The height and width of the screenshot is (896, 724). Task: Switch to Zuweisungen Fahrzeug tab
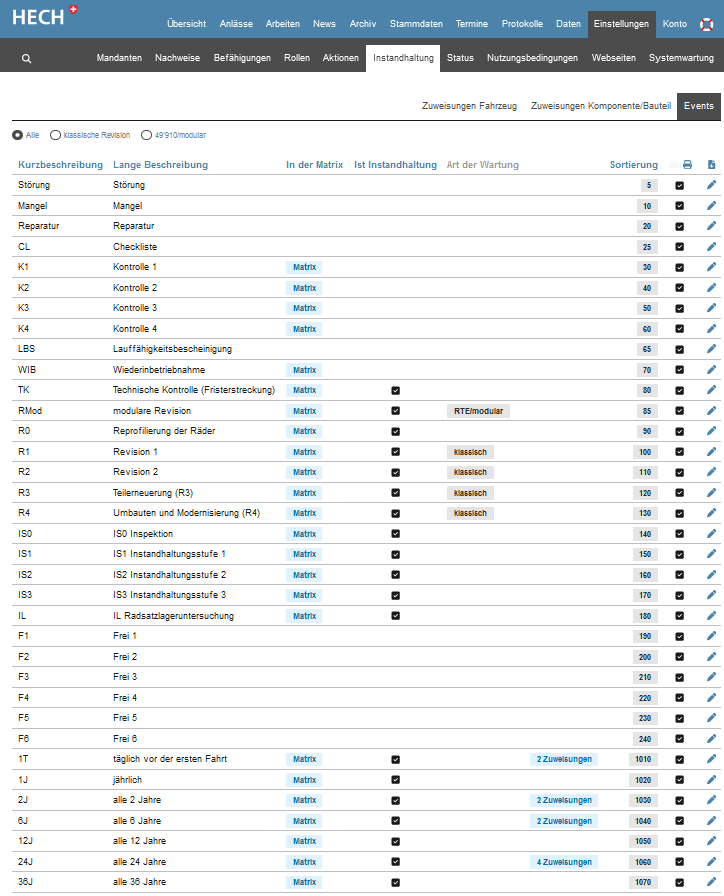[469, 106]
